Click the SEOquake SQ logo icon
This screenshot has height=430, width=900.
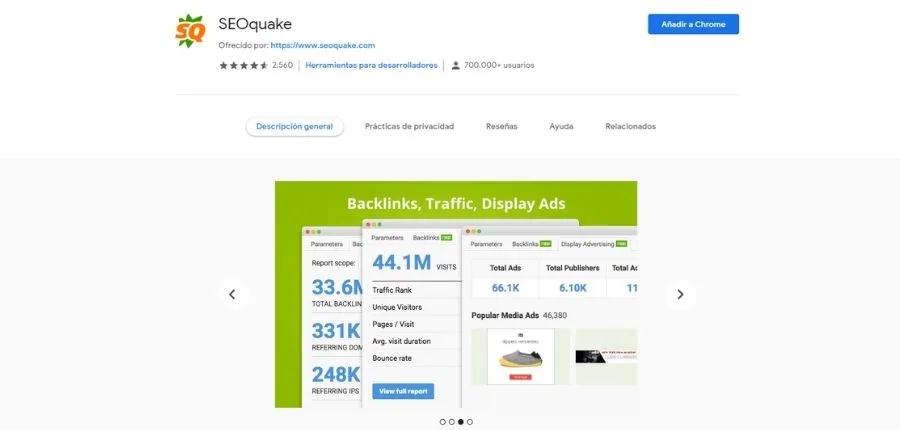tap(190, 32)
